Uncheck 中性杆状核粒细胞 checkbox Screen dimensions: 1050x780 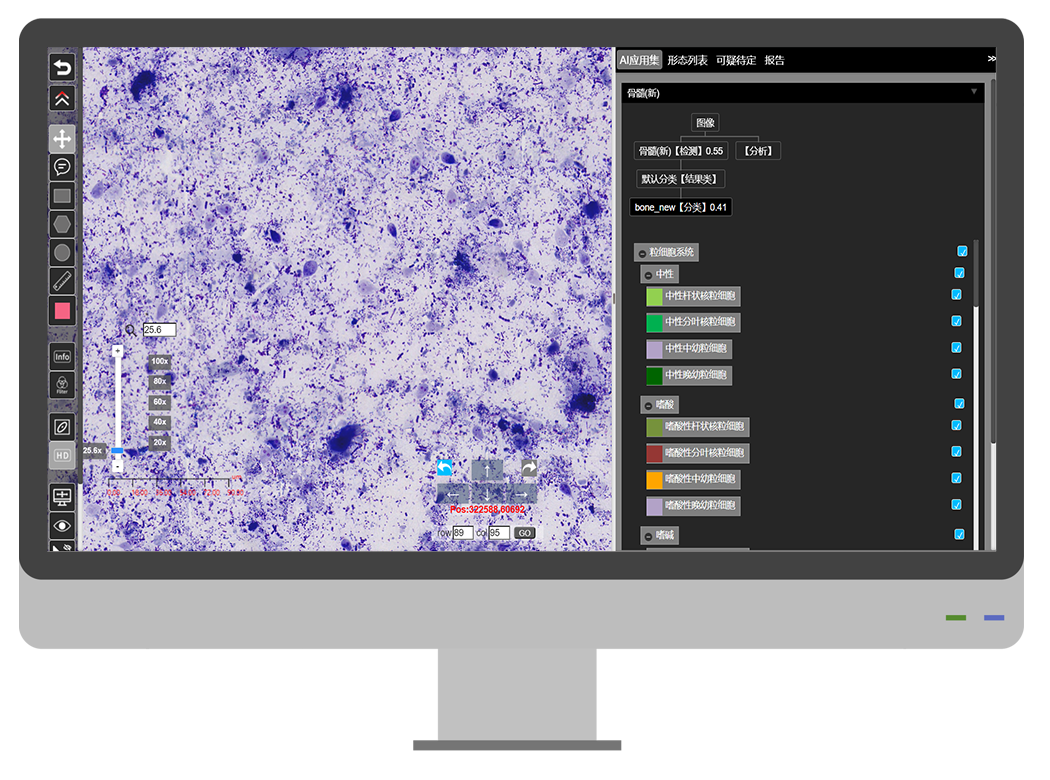[956, 295]
